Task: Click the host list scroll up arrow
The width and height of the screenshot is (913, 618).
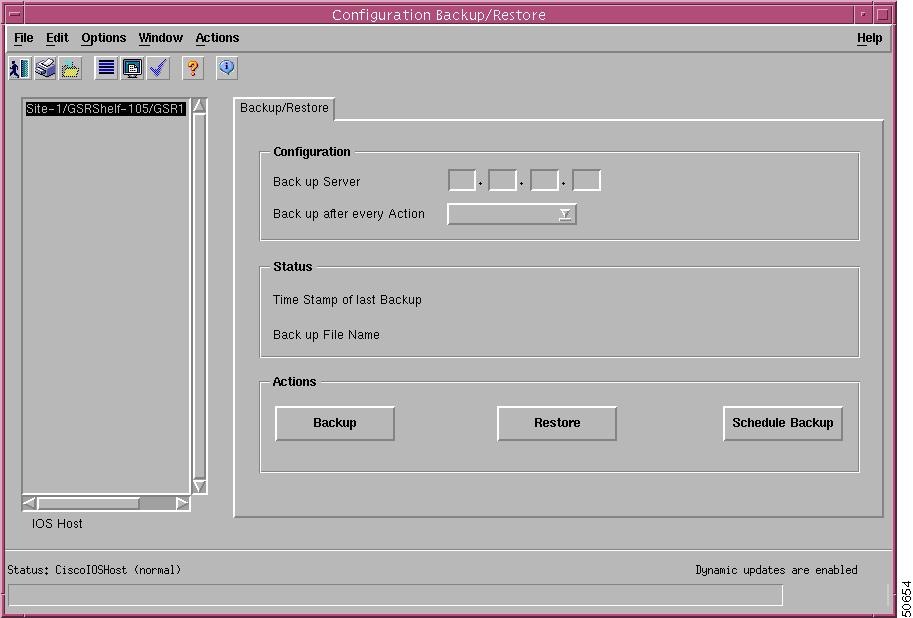Action: [199, 106]
